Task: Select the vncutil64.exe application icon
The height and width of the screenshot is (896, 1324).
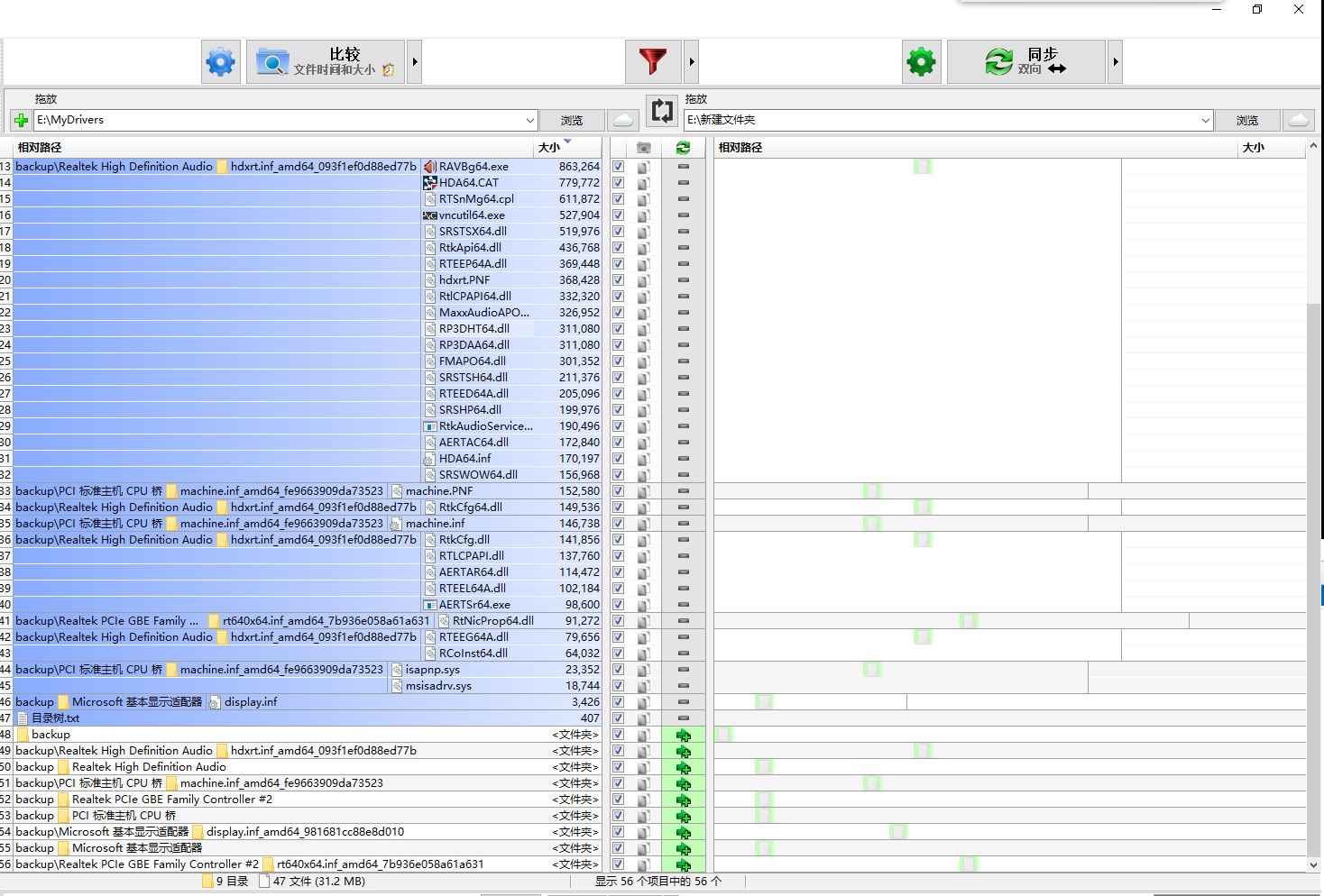Action: point(430,215)
